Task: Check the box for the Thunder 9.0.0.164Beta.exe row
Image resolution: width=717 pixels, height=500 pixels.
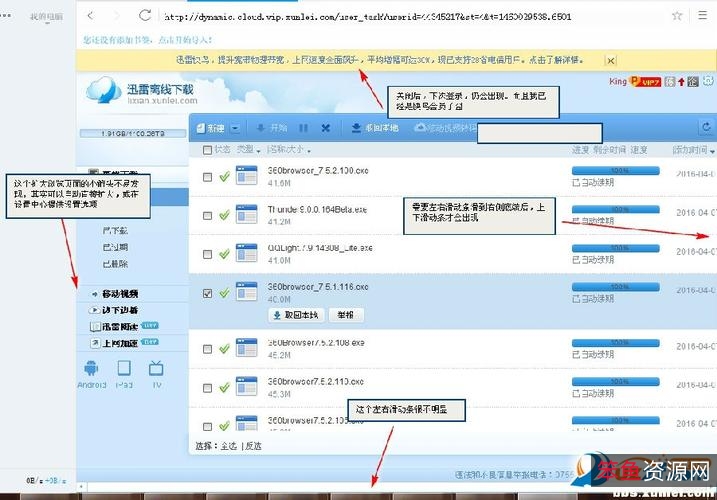Action: [x=207, y=215]
